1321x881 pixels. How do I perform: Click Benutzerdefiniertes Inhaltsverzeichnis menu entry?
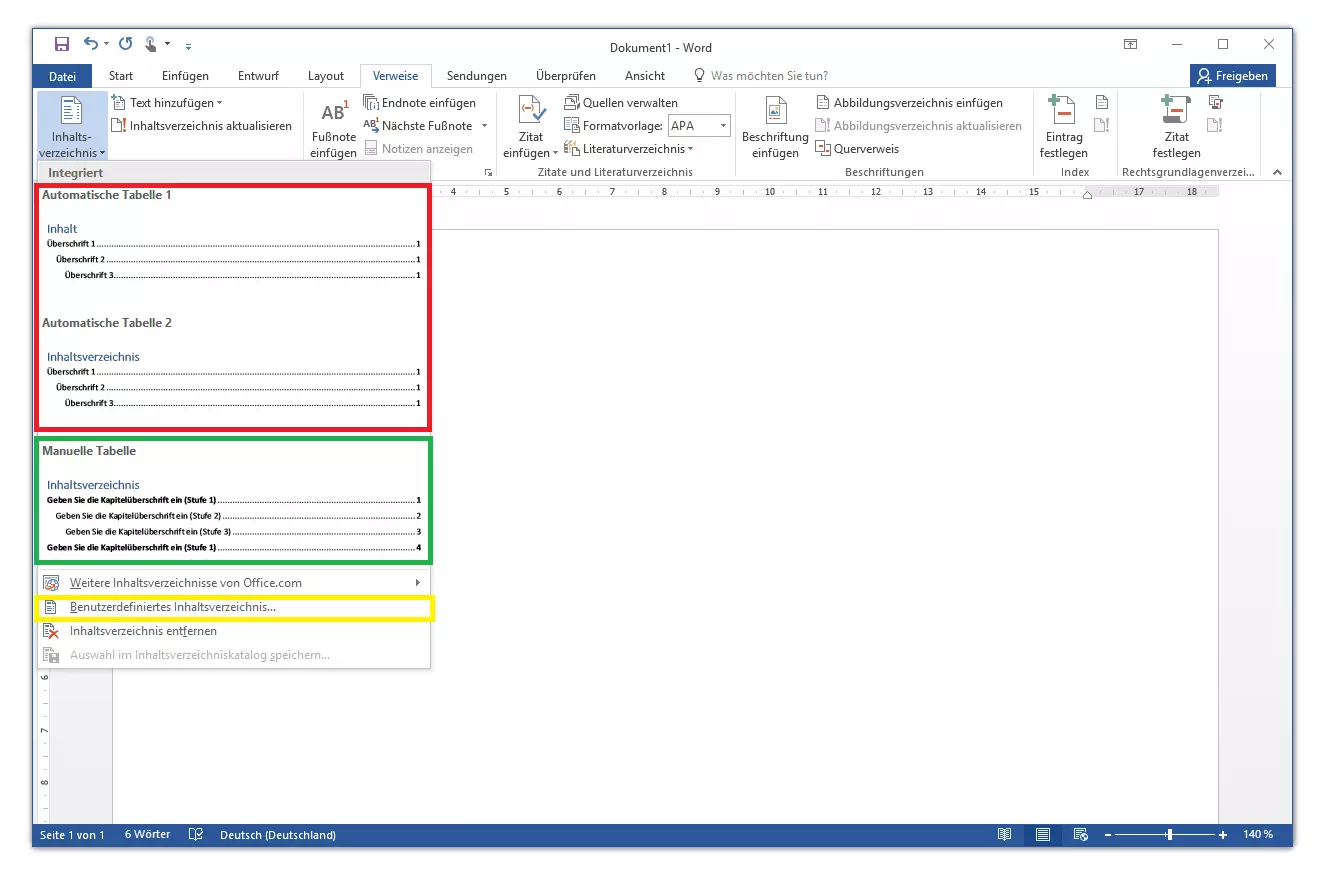click(233, 607)
